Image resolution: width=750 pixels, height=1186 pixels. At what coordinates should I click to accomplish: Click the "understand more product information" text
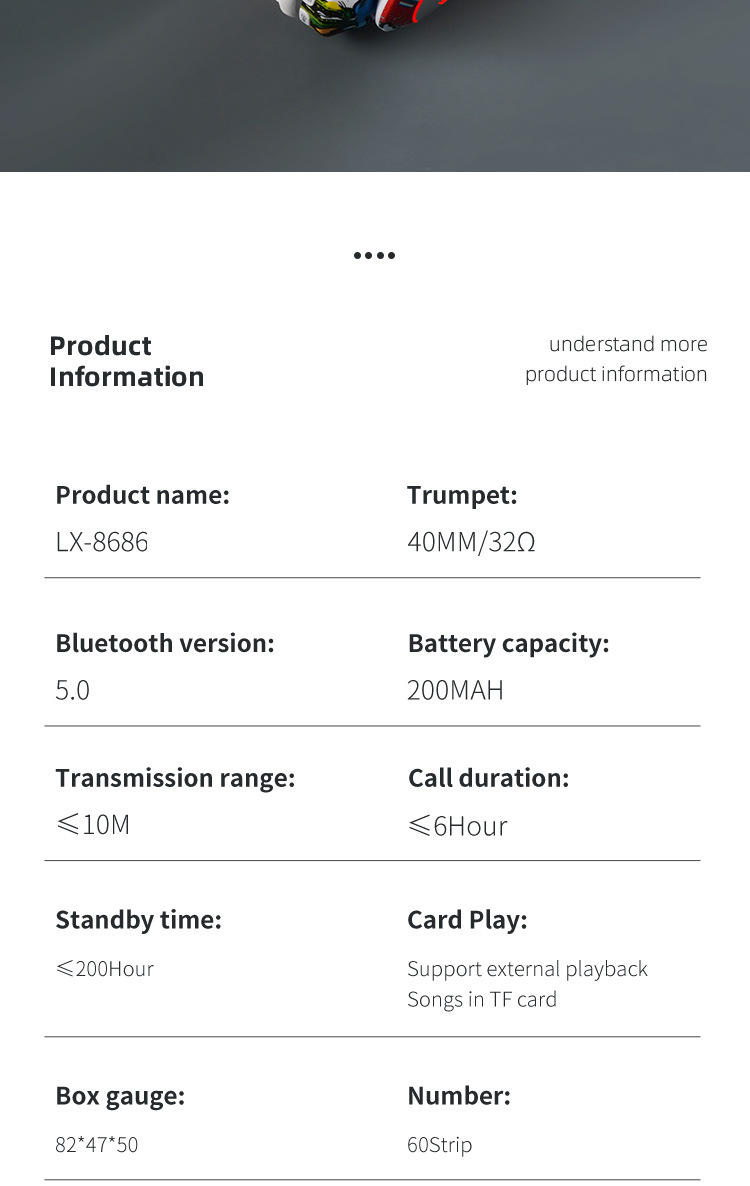click(x=617, y=359)
